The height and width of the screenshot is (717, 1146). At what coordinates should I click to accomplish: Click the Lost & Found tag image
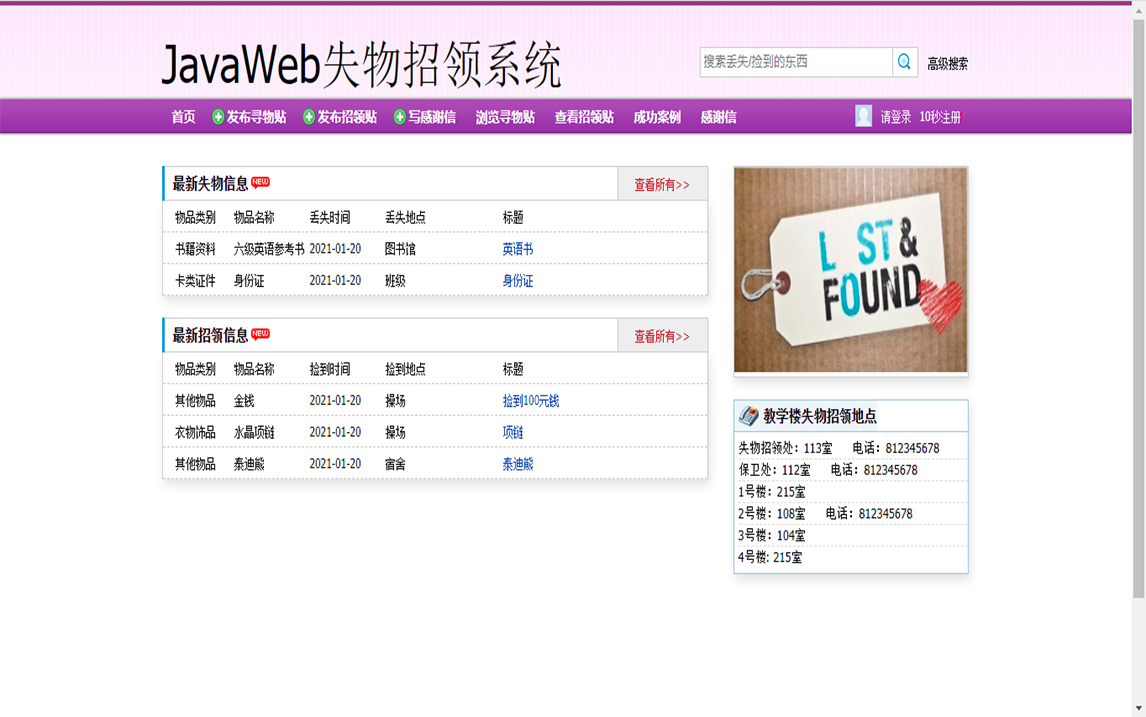click(851, 270)
